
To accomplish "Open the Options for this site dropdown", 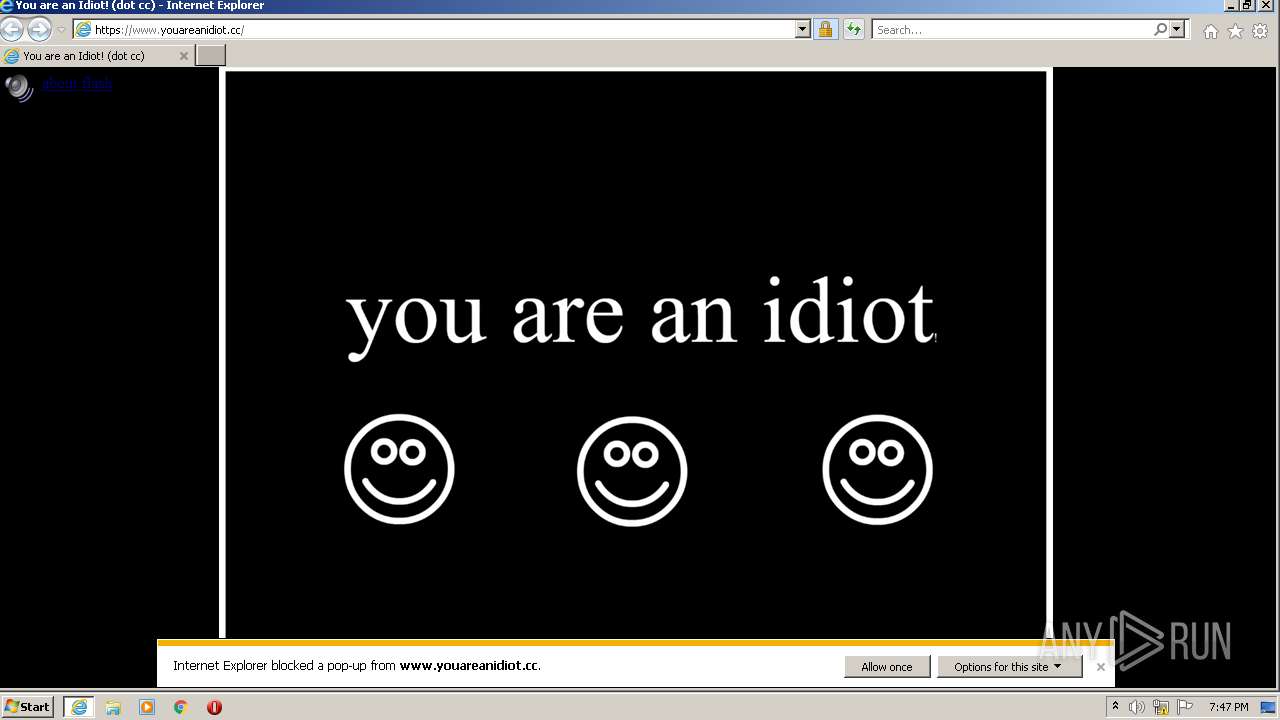I will [x=1009, y=667].
